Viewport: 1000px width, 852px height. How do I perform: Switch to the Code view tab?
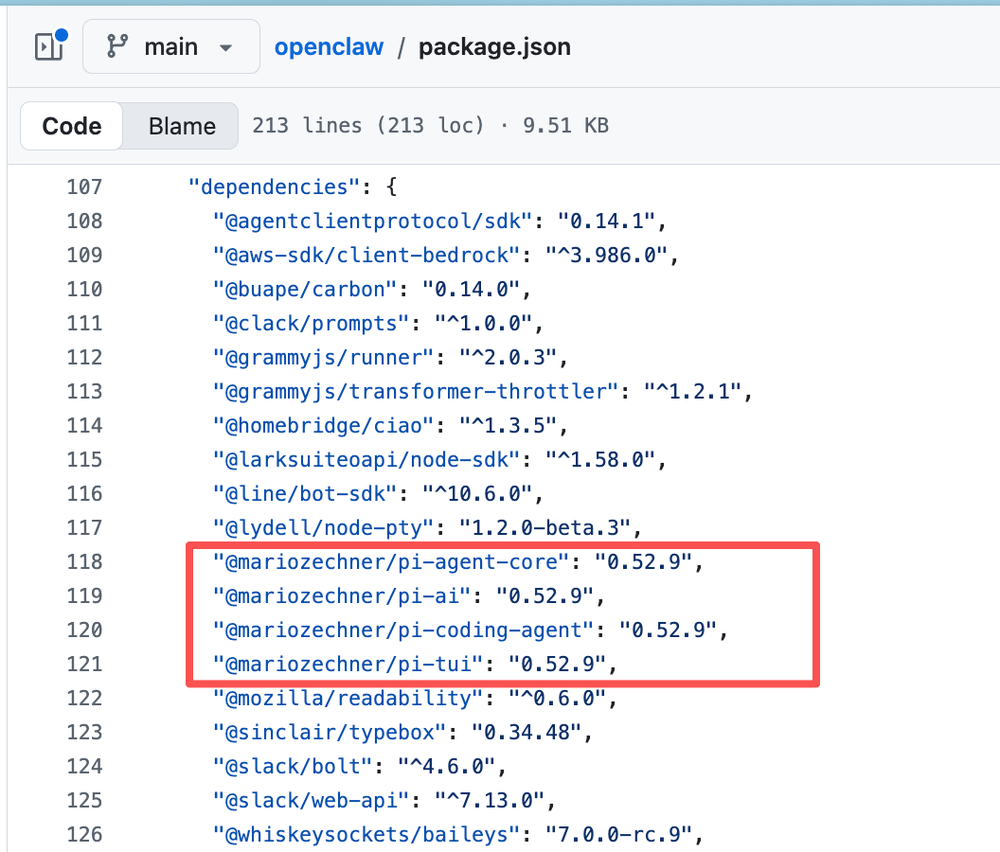coord(72,126)
